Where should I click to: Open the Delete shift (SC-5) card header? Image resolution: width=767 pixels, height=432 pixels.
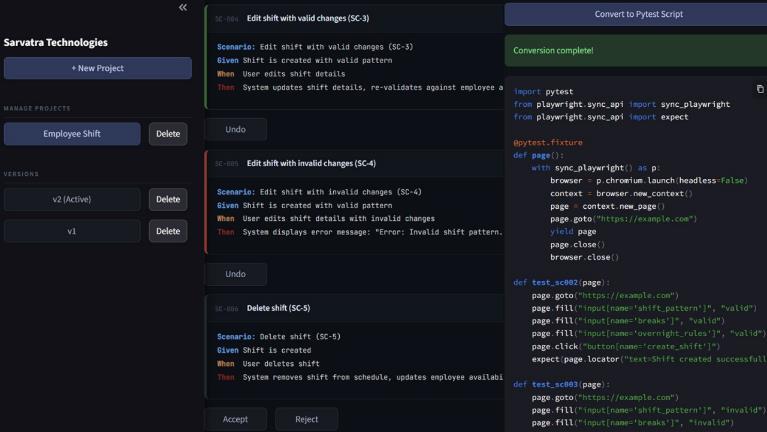click(x=356, y=308)
